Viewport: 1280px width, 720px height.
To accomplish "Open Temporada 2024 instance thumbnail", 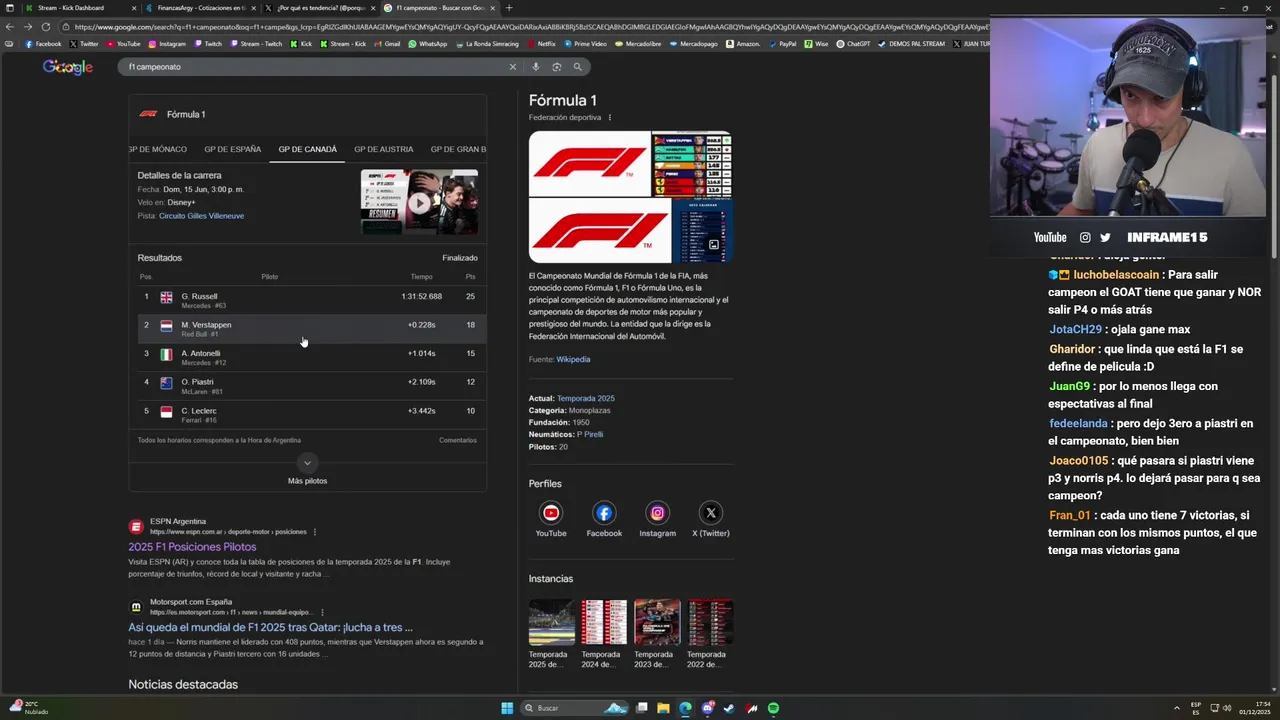I will 604,622.
